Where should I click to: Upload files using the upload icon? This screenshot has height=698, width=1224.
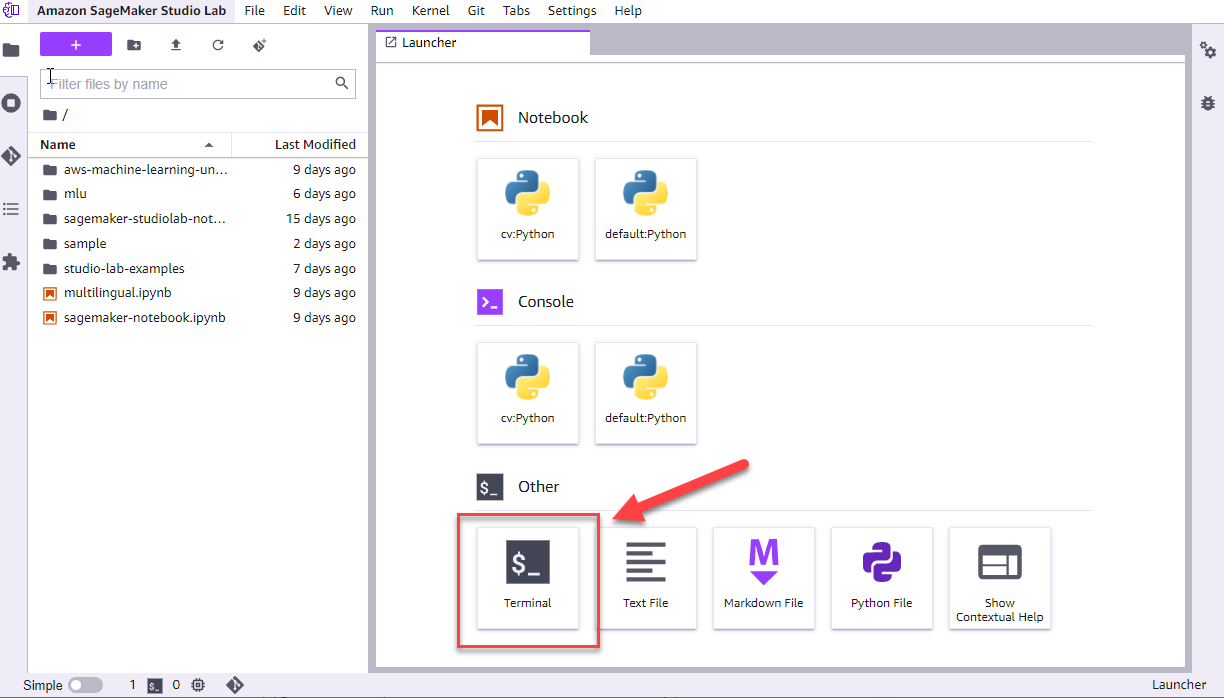pos(176,45)
